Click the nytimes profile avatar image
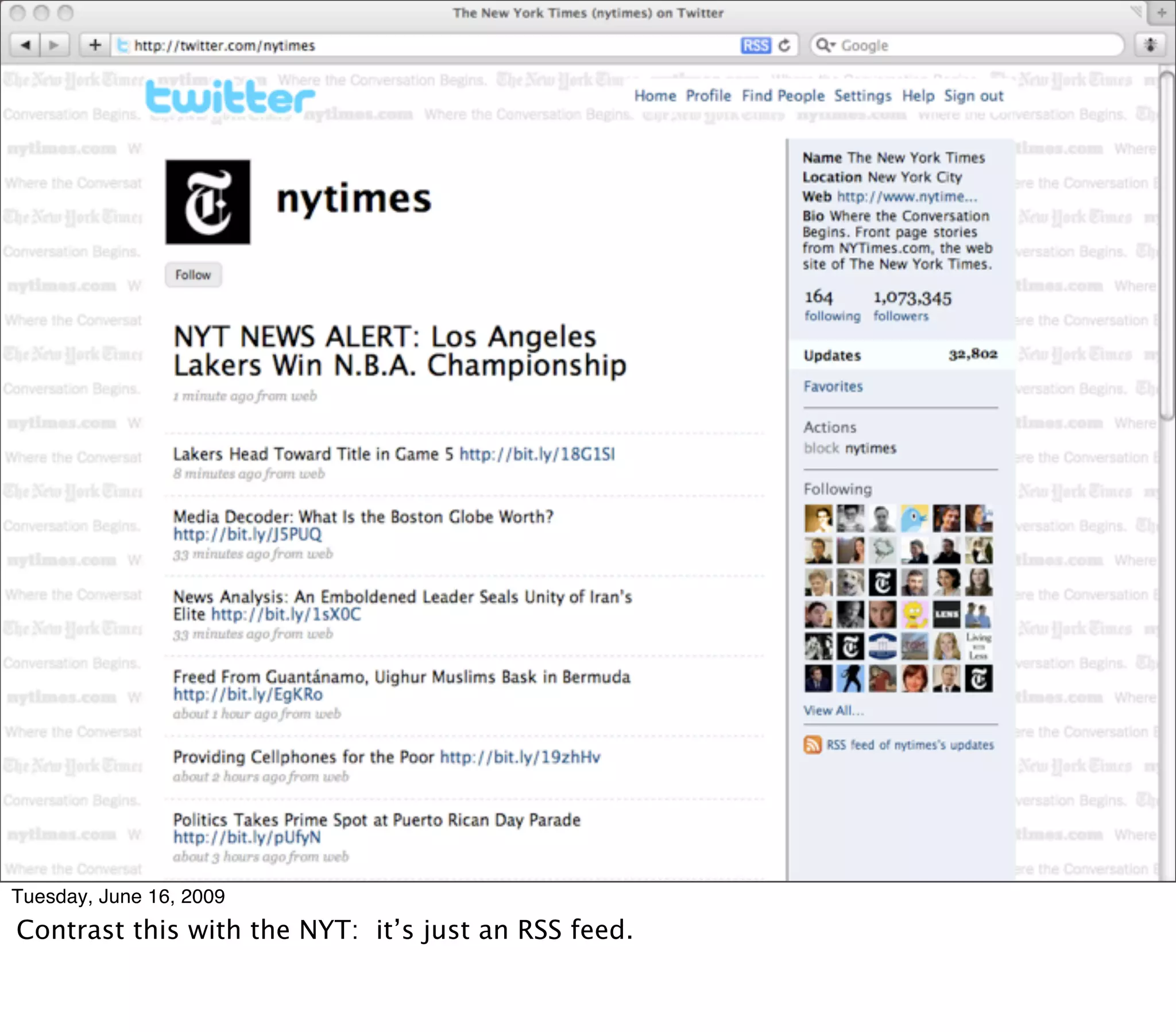The height and width of the screenshot is (1032, 1176). point(208,202)
